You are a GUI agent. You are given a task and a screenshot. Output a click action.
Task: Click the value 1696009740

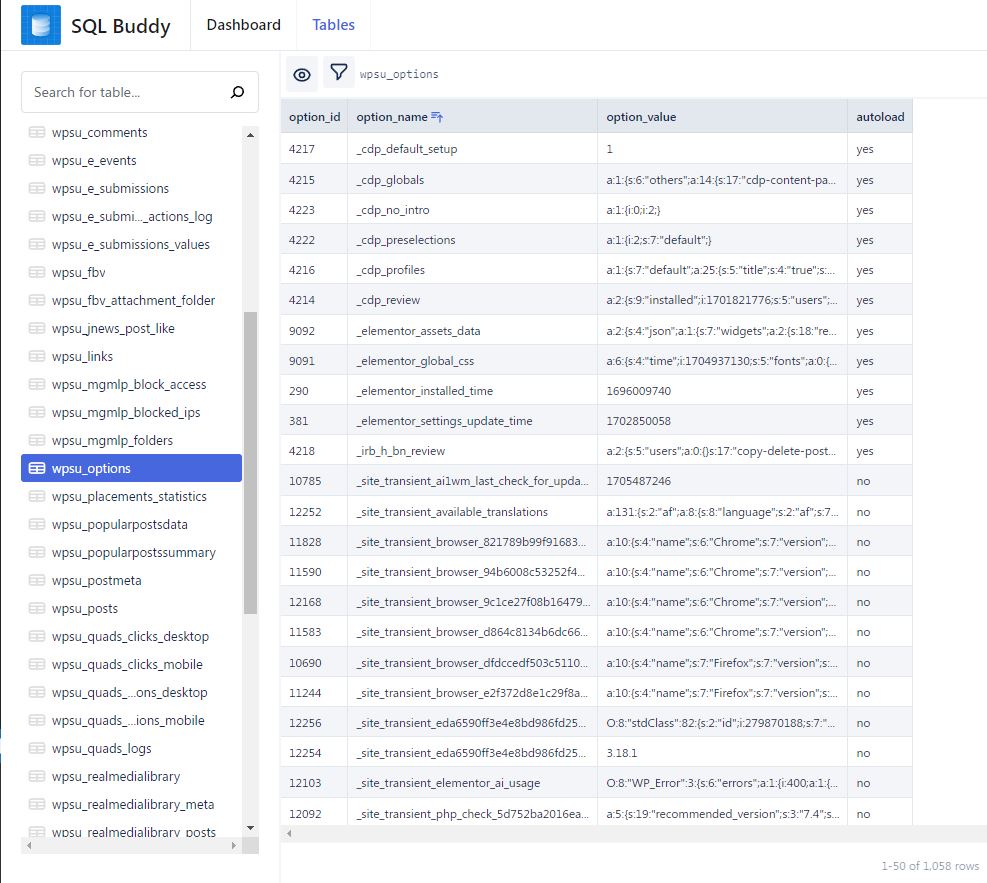click(x=638, y=391)
